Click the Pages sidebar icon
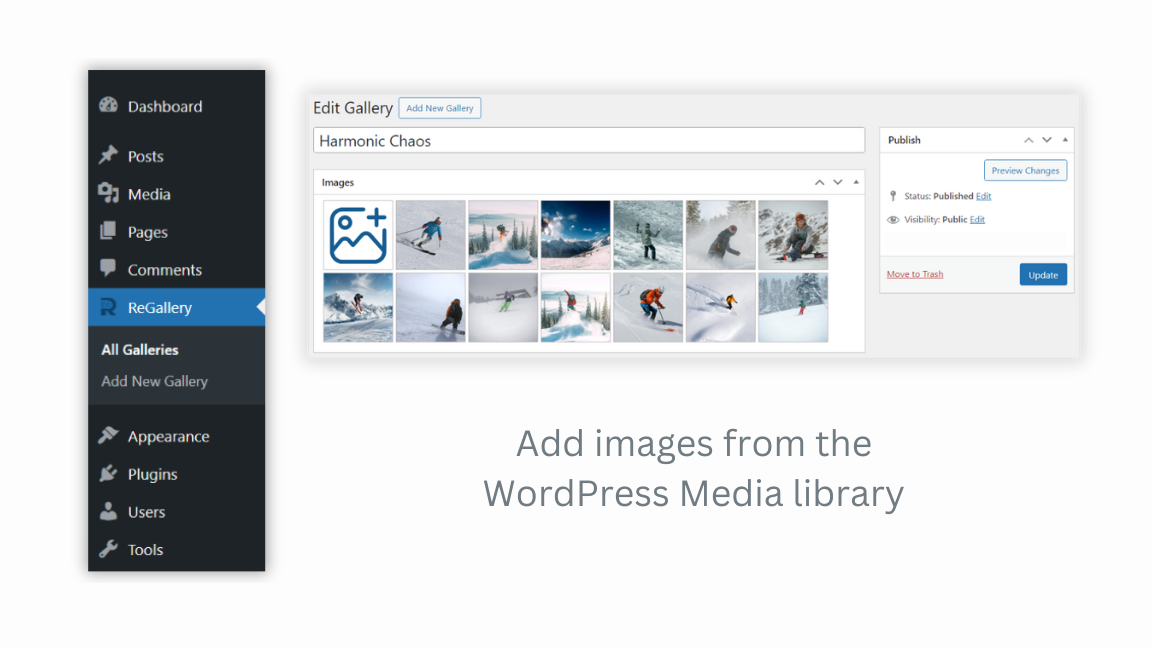This screenshot has width=1152, height=648. coord(108,232)
